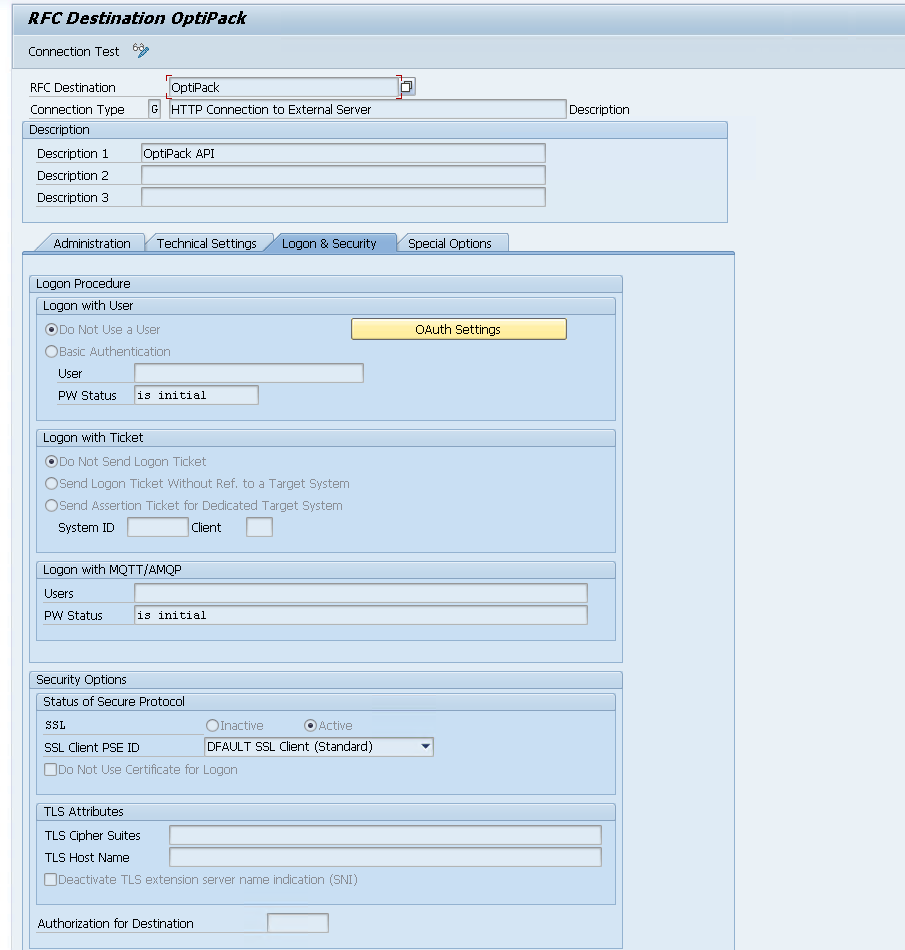Switch to the Administration tab
The height and width of the screenshot is (950, 905).
pos(91,243)
